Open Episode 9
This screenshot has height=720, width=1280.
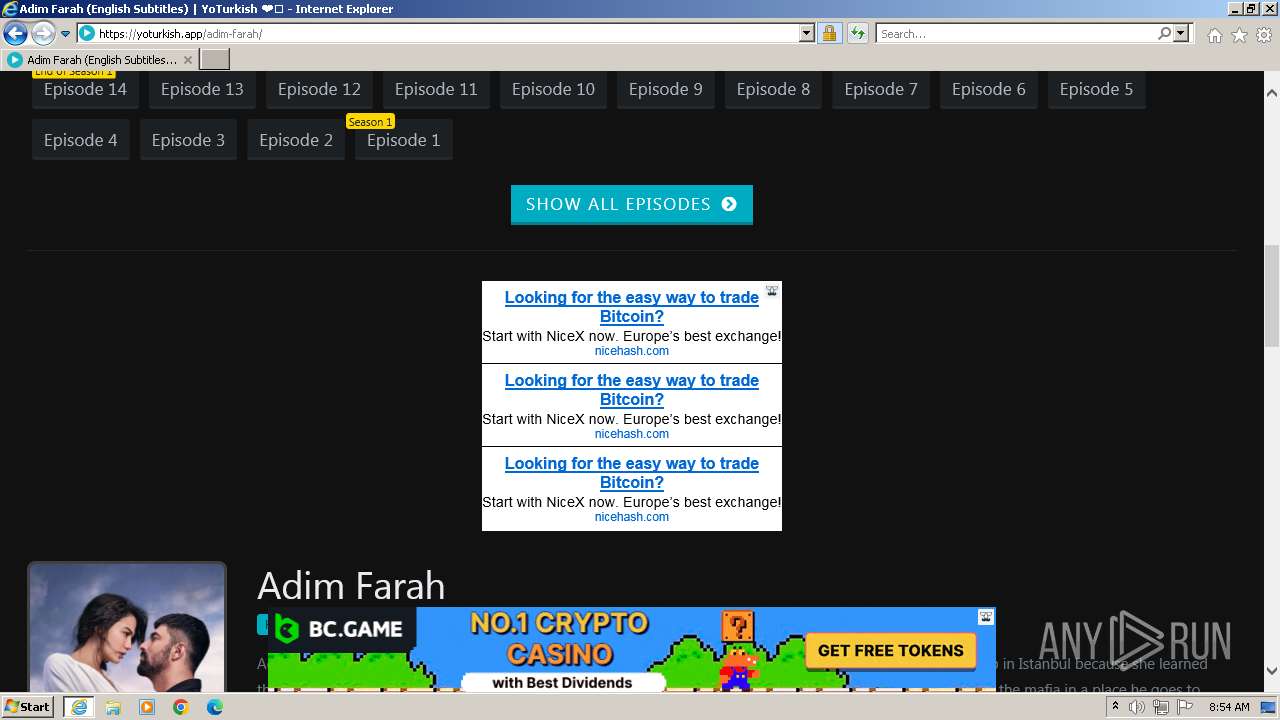(665, 89)
